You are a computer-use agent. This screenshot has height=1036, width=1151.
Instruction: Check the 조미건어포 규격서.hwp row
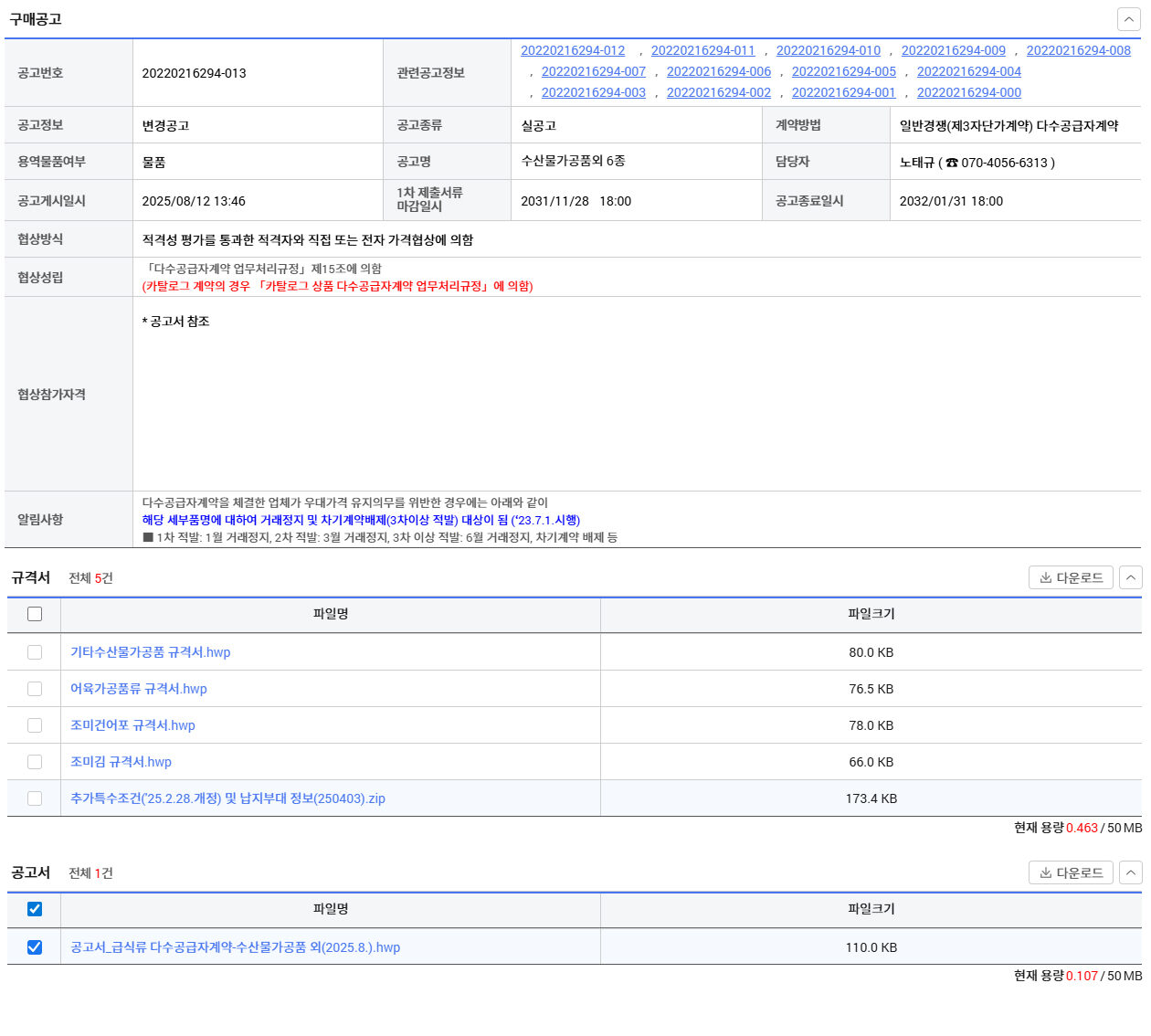[x=35, y=725]
